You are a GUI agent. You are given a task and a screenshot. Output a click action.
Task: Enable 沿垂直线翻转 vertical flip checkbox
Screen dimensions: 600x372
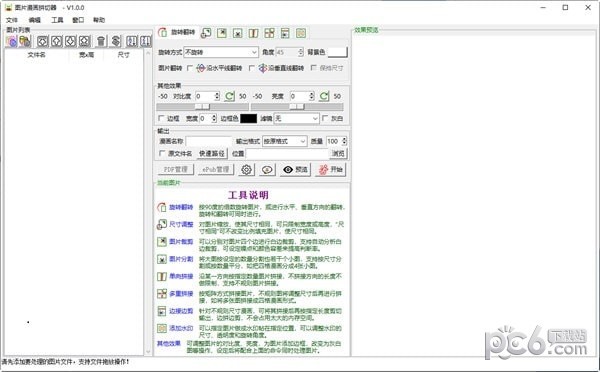pos(251,68)
